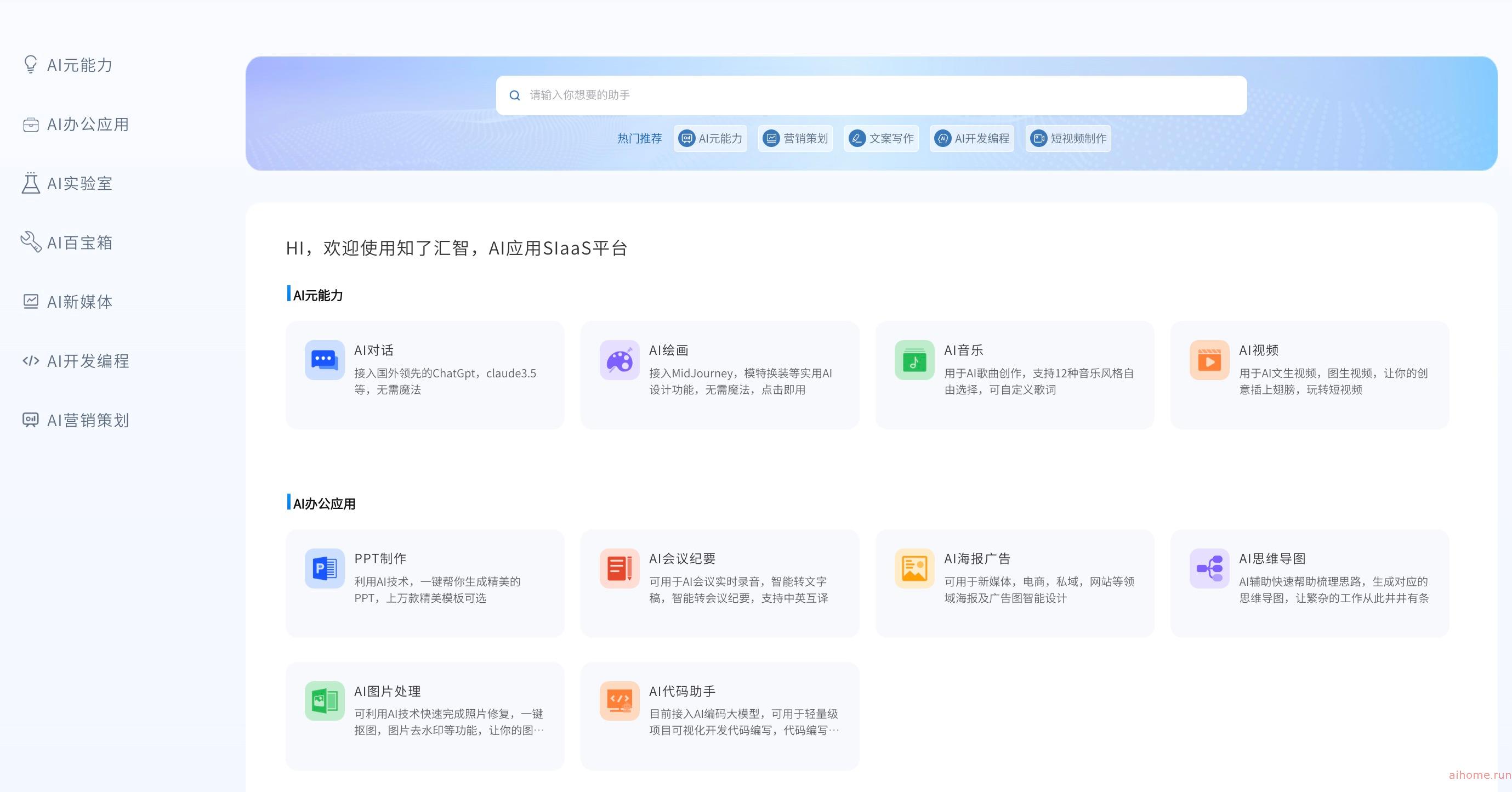Go to AI办公应用 in the left sidebar
This screenshot has width=1512, height=792.
[88, 125]
